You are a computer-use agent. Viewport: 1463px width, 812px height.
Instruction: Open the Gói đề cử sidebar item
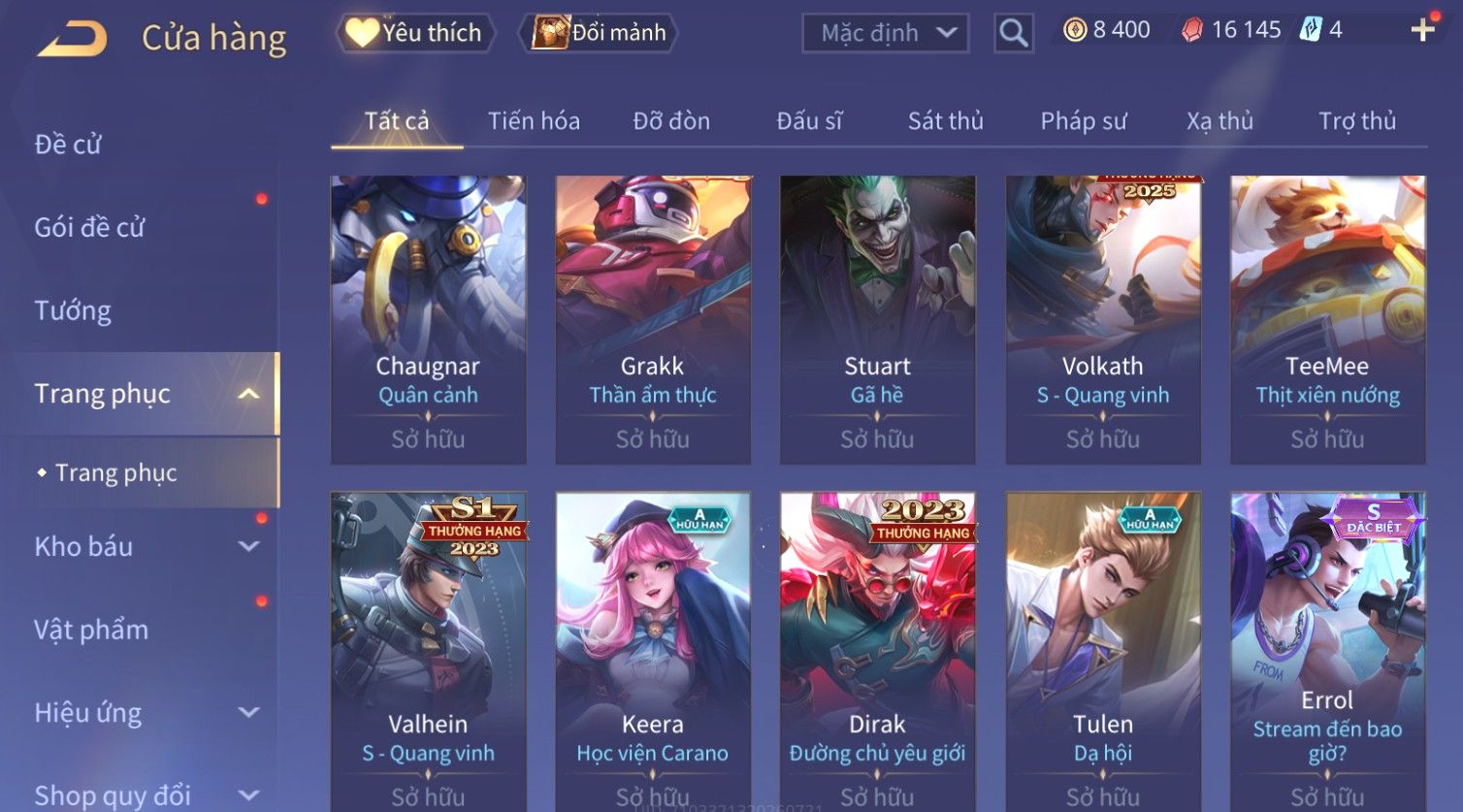(89, 227)
